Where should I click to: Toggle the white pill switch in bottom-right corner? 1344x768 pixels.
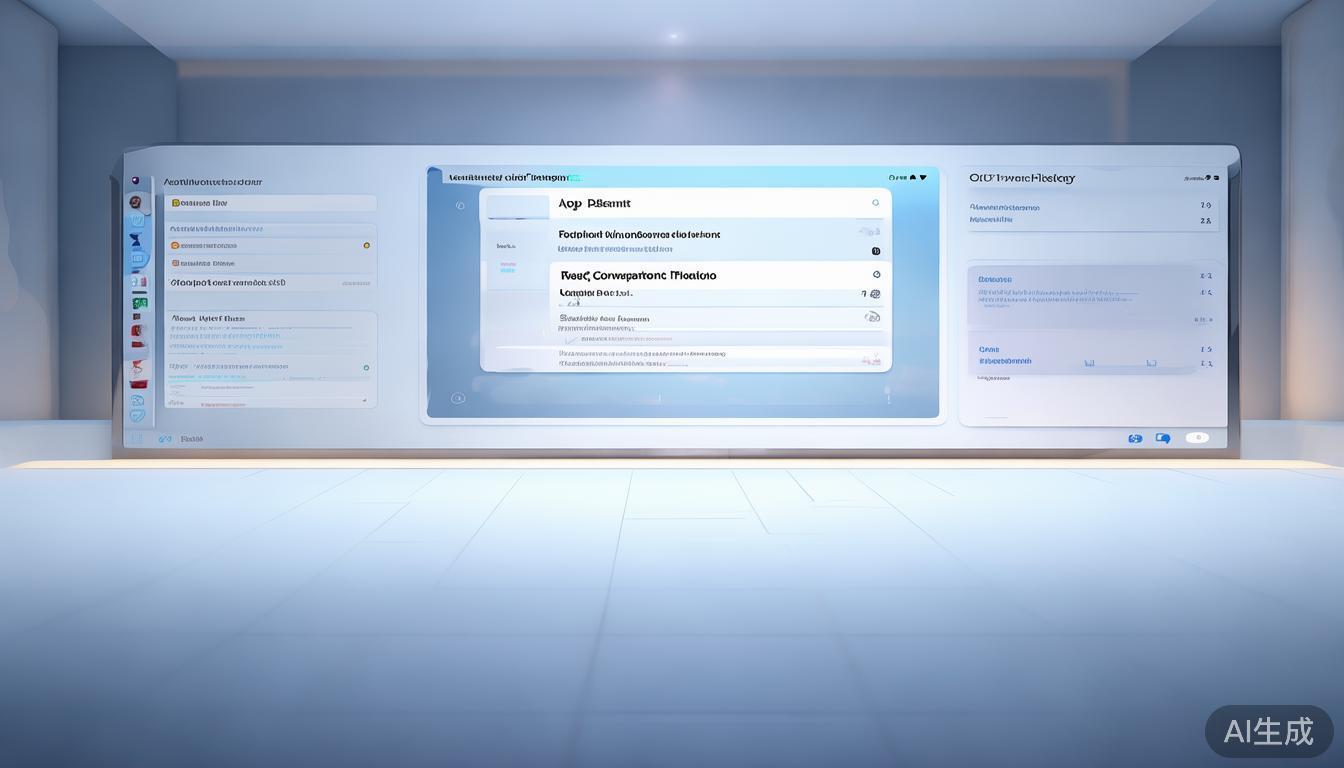tap(1196, 438)
